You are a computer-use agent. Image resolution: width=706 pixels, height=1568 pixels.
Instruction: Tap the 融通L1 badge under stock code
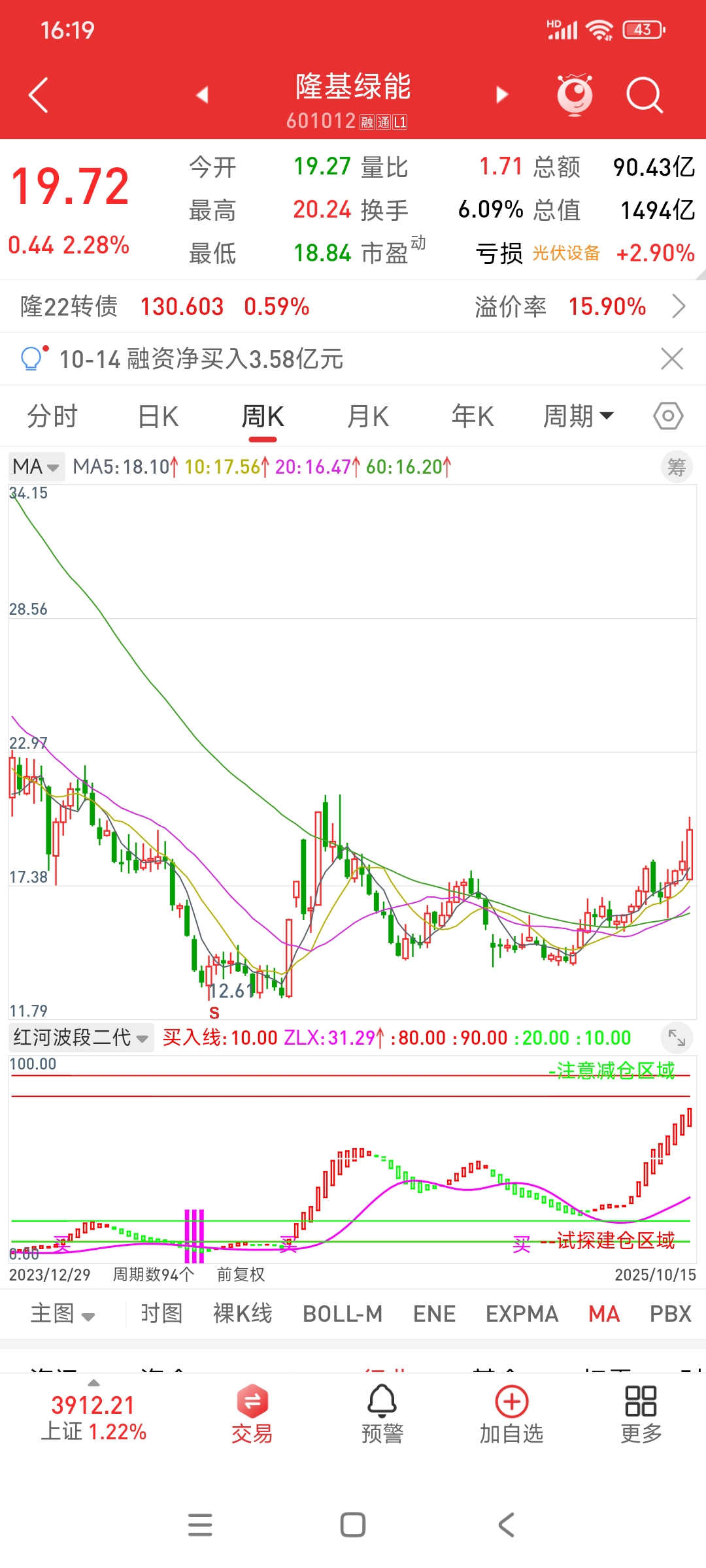click(x=384, y=122)
